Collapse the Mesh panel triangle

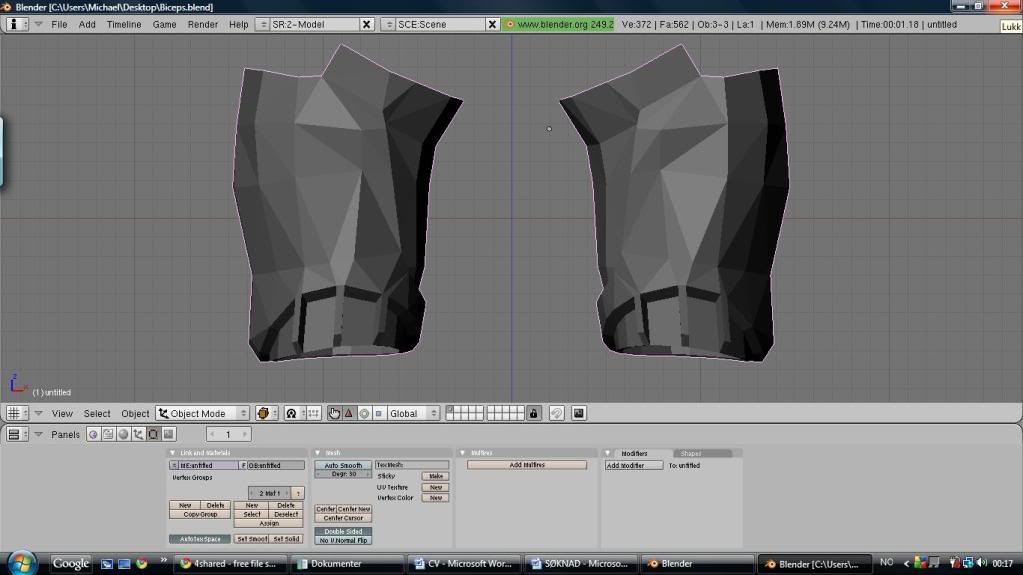click(x=318, y=452)
